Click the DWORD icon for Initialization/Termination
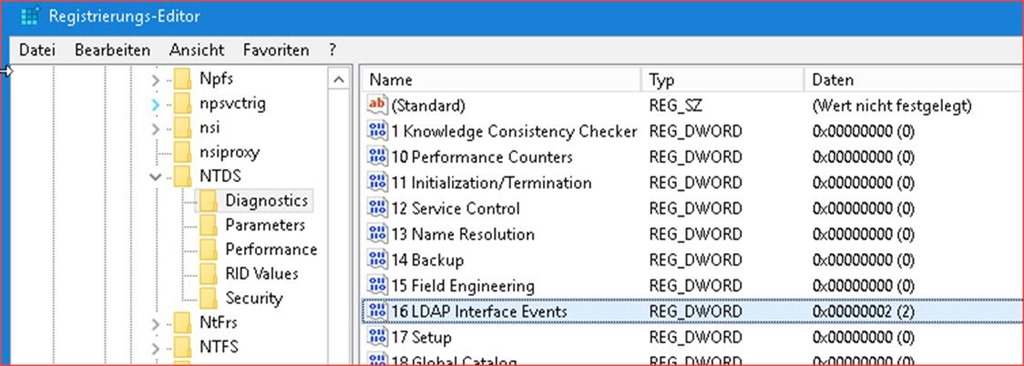 (377, 183)
